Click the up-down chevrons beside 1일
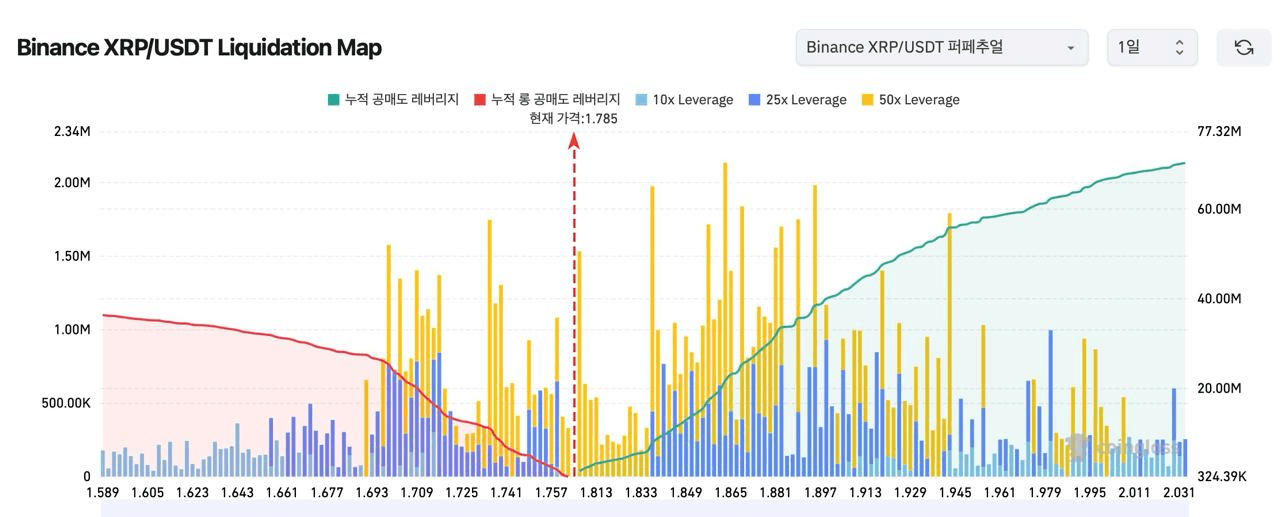Image resolution: width=1280 pixels, height=517 pixels. [1179, 47]
